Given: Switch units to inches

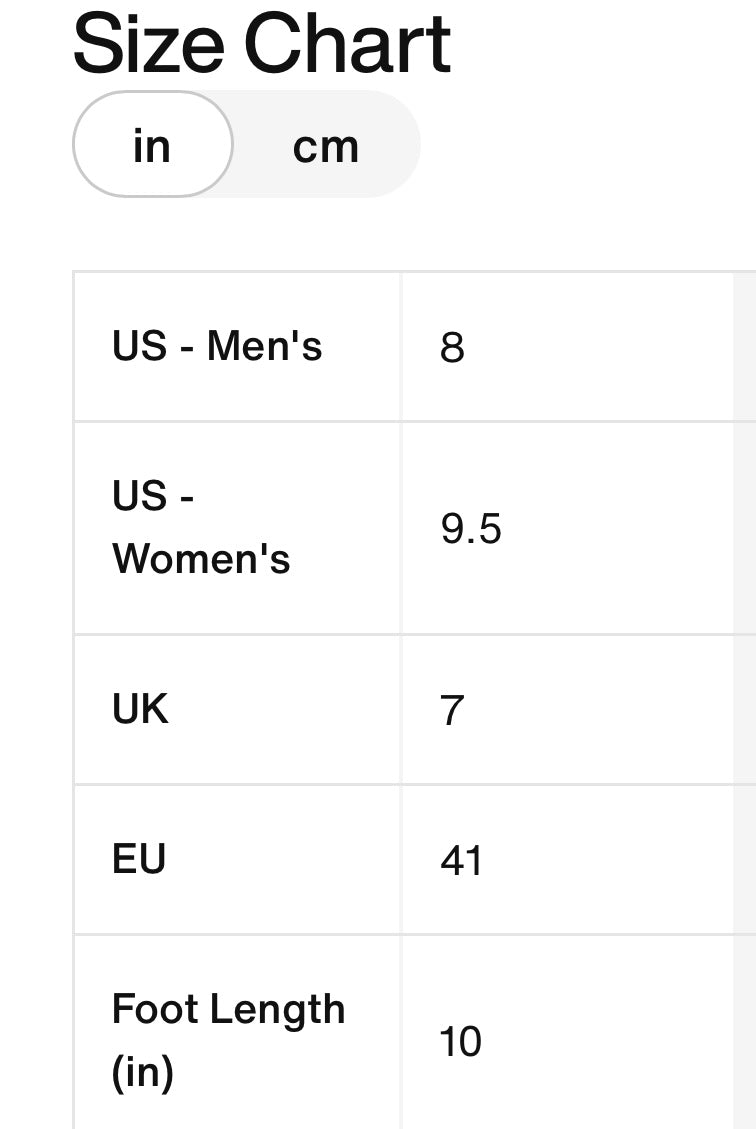Looking at the screenshot, I should (152, 145).
